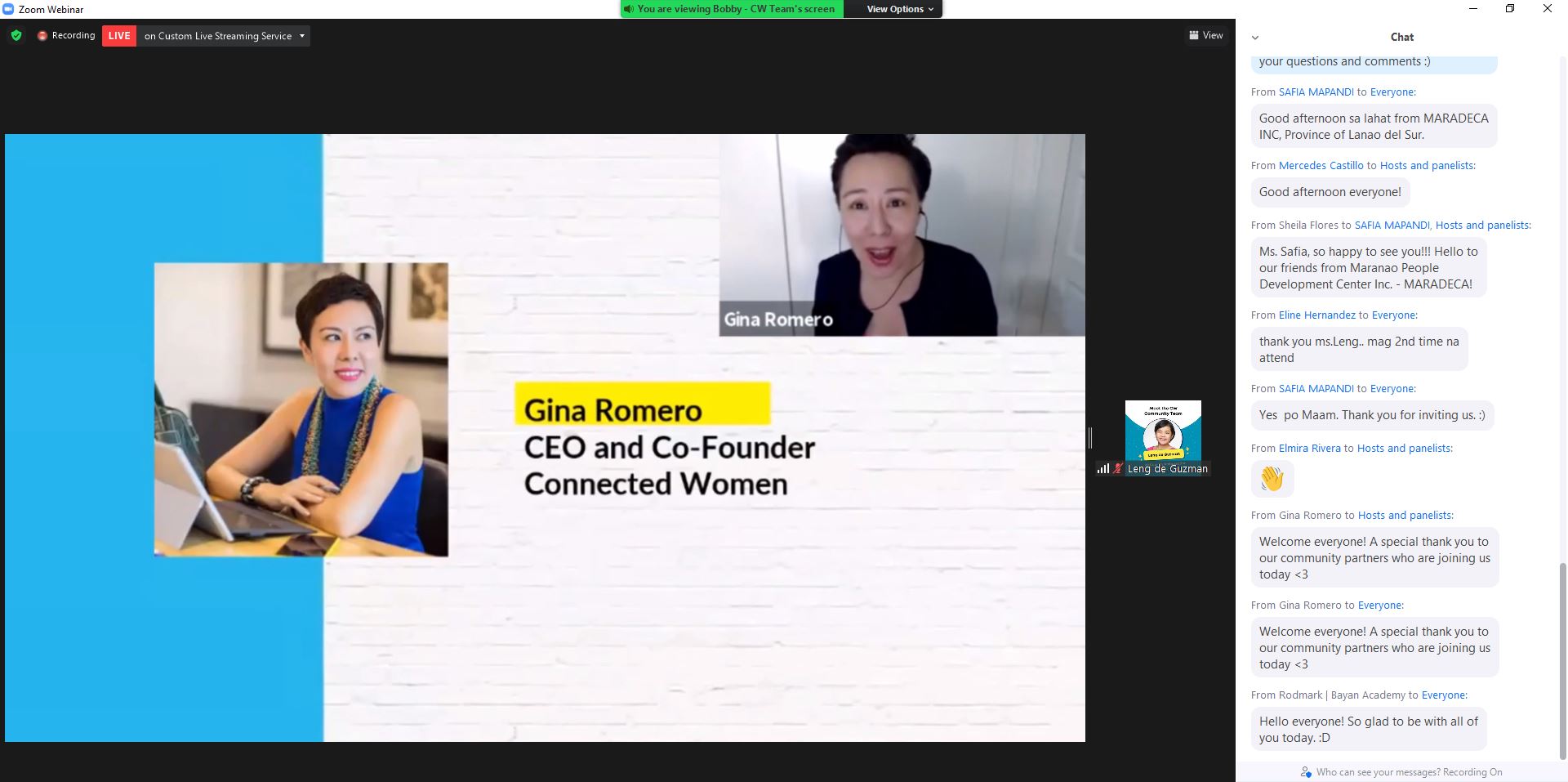The image size is (1568, 782).
Task: Click the 'Hosts and panelists' link in Mercedes Castillo's message
Action: tap(1427, 166)
